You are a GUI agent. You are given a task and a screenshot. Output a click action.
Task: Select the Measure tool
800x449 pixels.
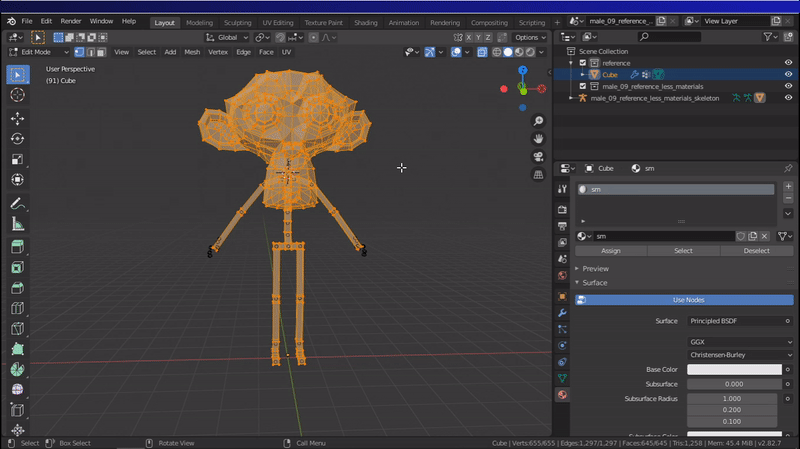17,224
